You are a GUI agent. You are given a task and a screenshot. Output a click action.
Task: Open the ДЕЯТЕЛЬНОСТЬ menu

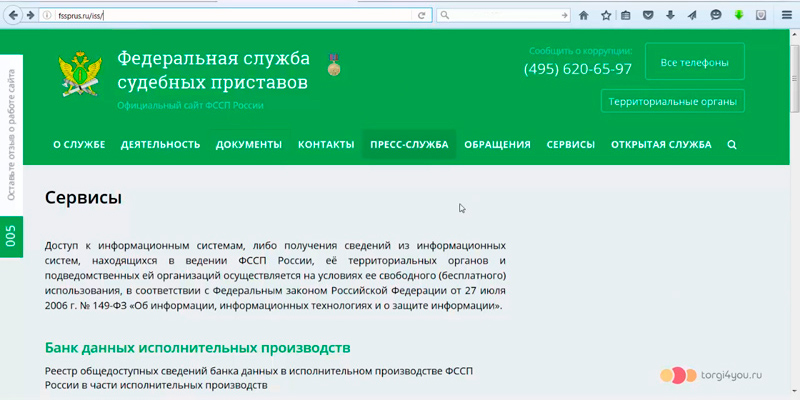click(x=160, y=145)
